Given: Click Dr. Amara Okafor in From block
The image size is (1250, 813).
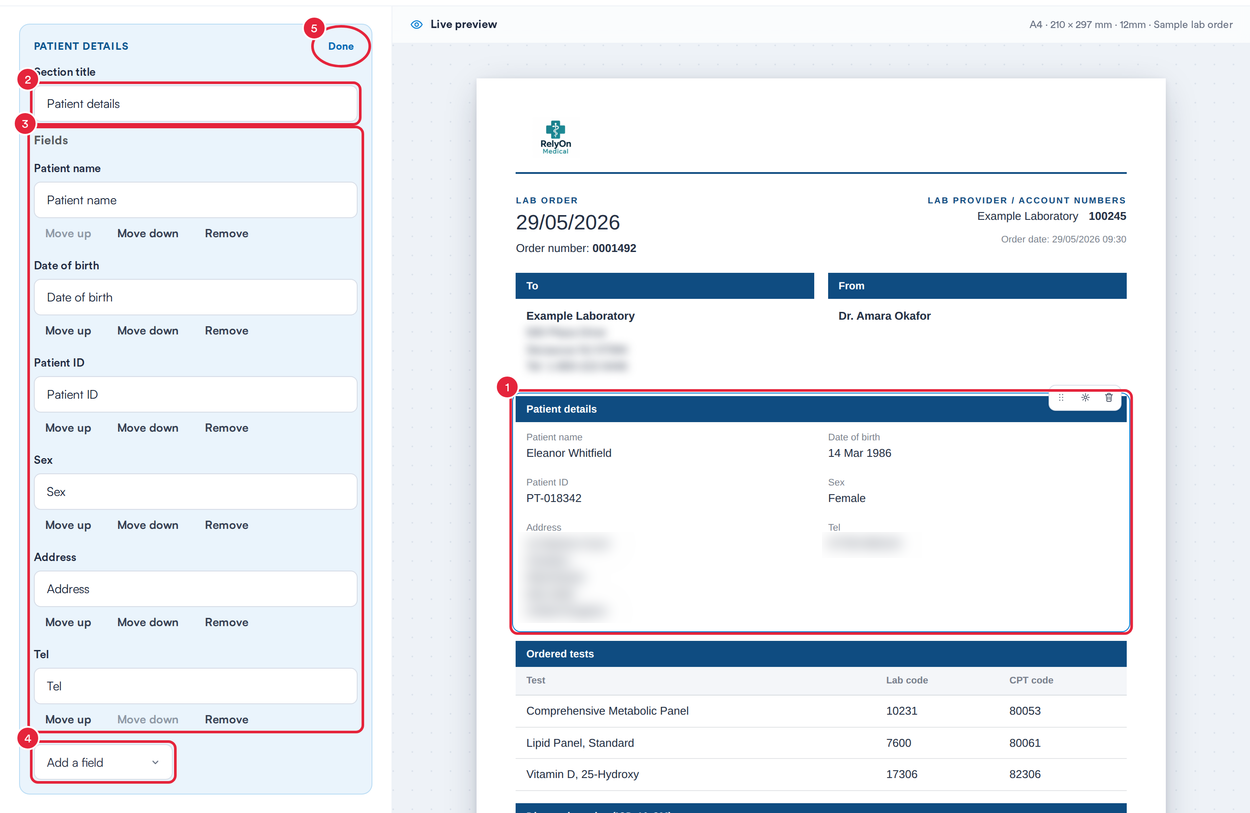Looking at the screenshot, I should point(885,316).
